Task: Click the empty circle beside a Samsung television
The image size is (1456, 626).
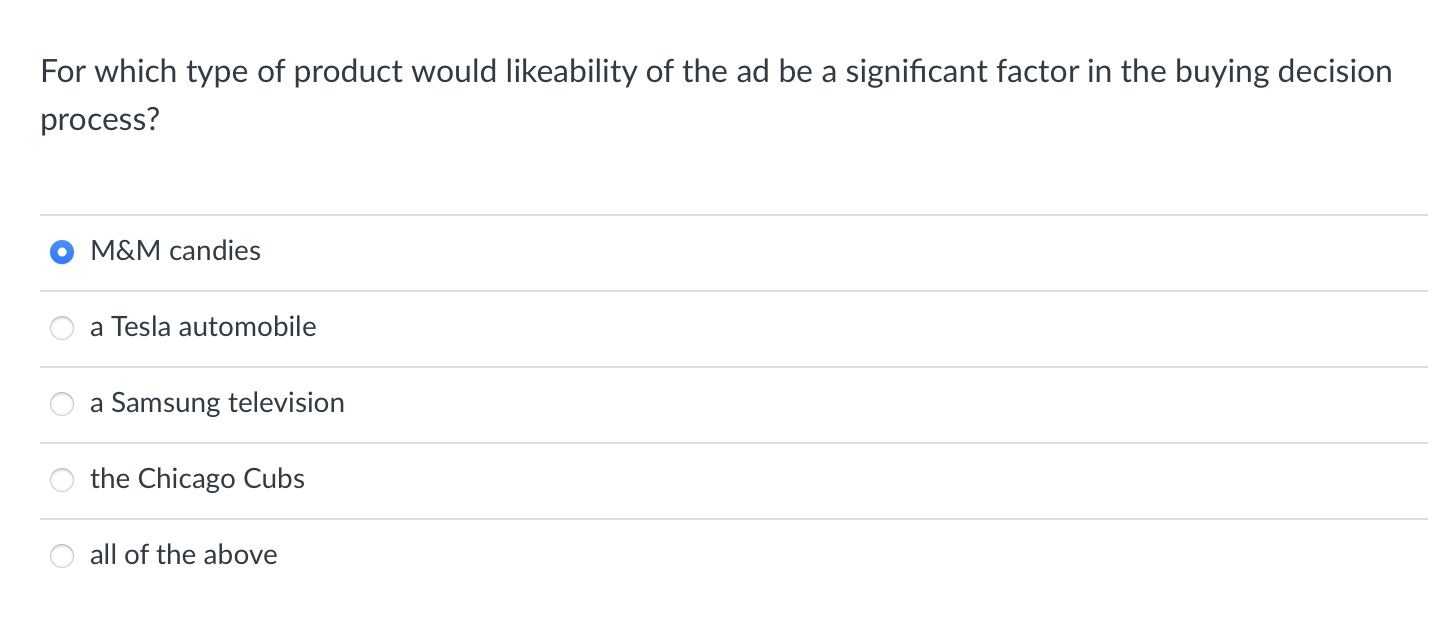Action: point(62,403)
